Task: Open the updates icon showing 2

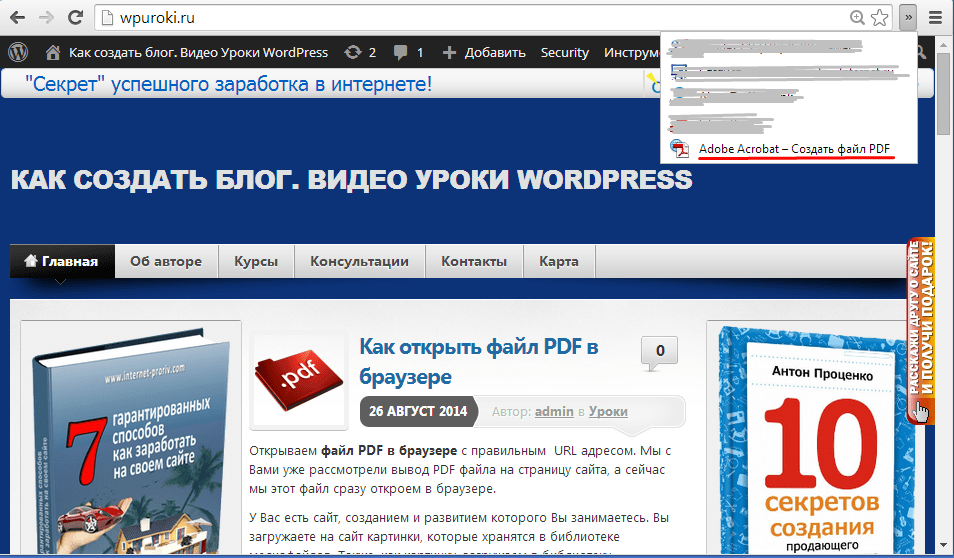Action: pos(359,52)
